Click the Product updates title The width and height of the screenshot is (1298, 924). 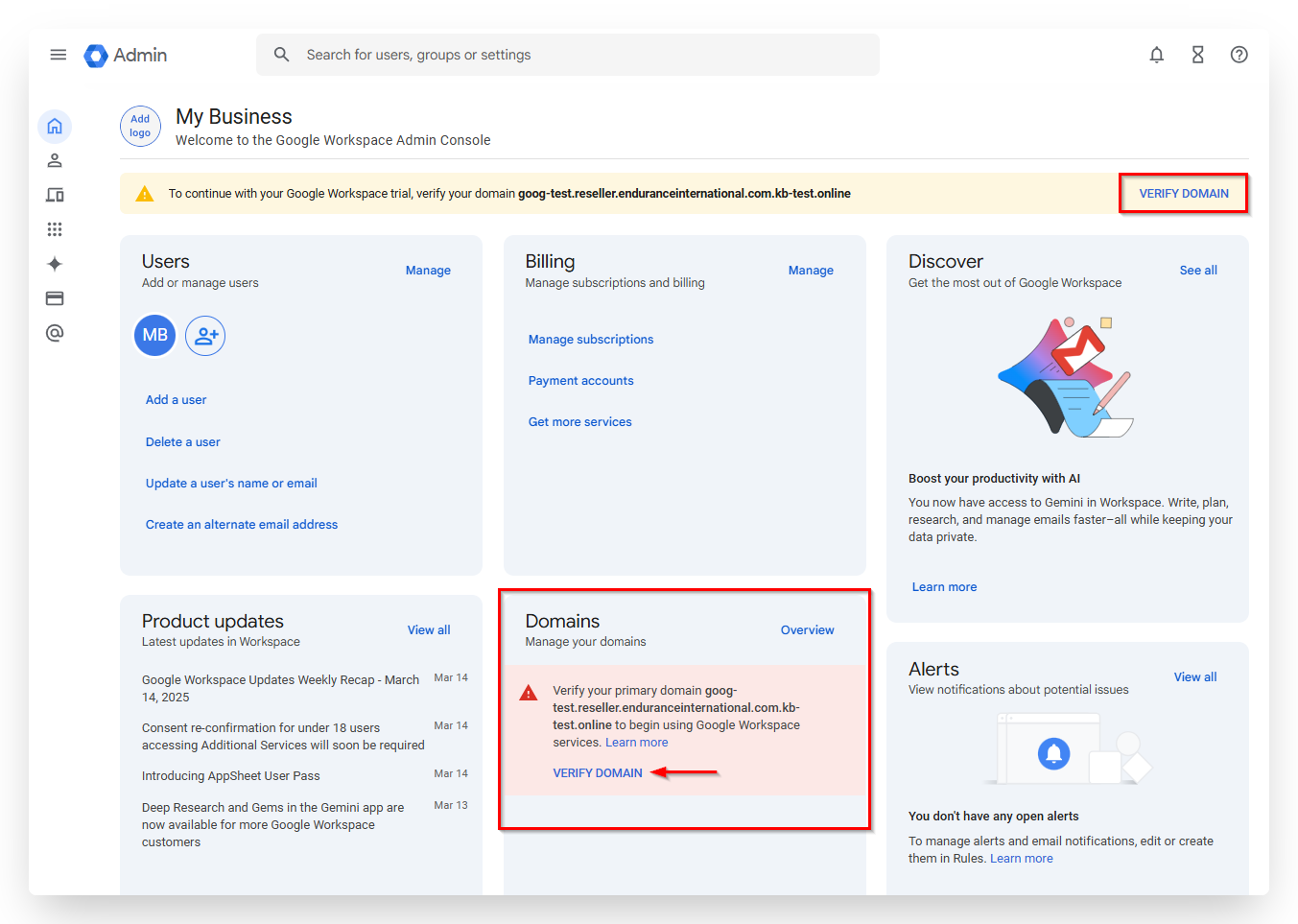tap(213, 621)
